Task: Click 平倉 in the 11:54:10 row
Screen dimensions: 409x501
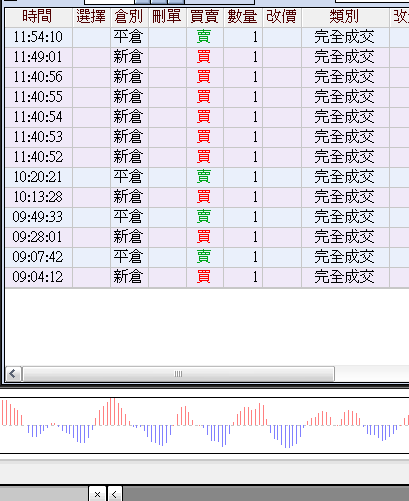Action: 128,37
